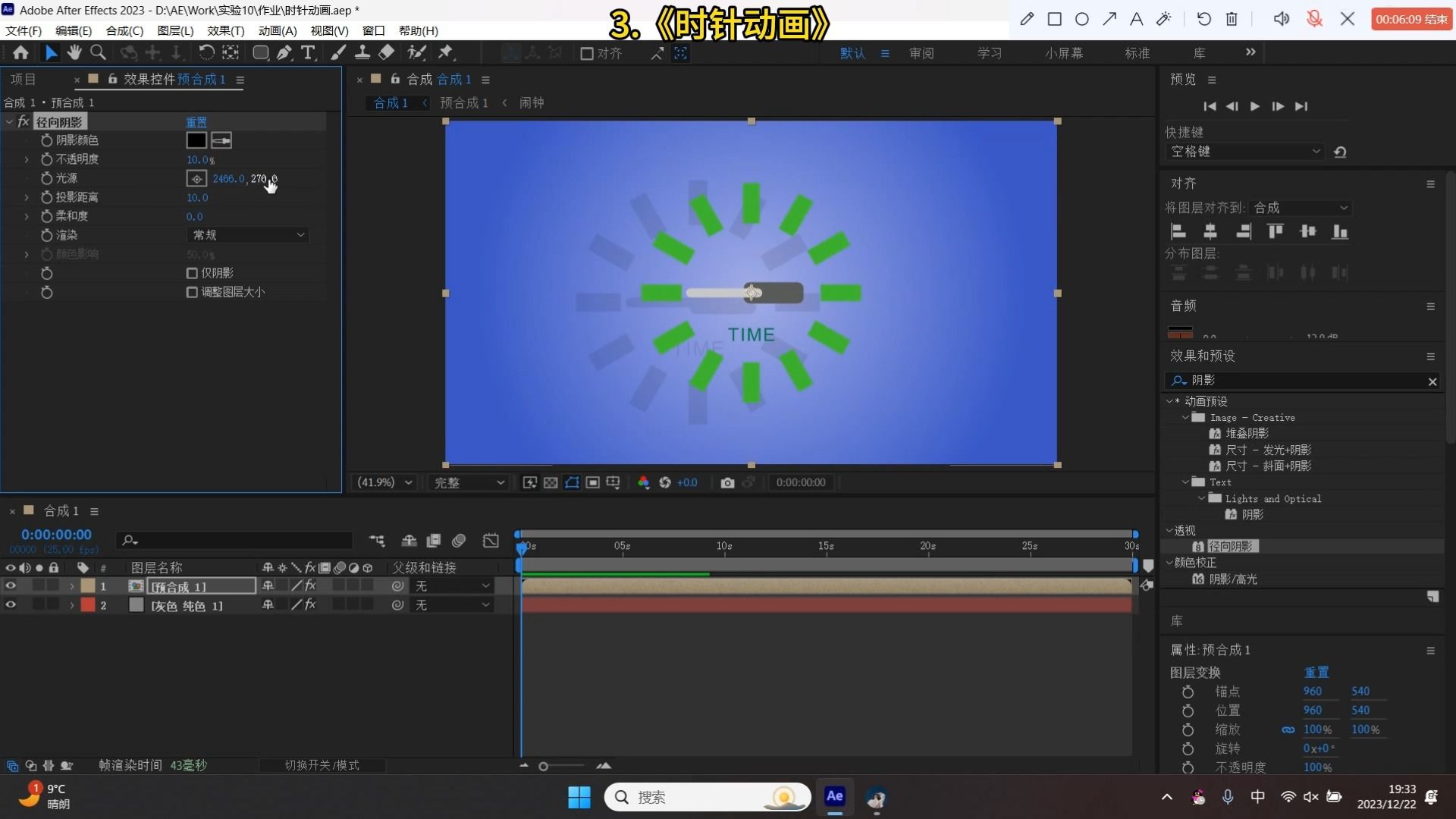Align layers to left edge

tap(1178, 231)
